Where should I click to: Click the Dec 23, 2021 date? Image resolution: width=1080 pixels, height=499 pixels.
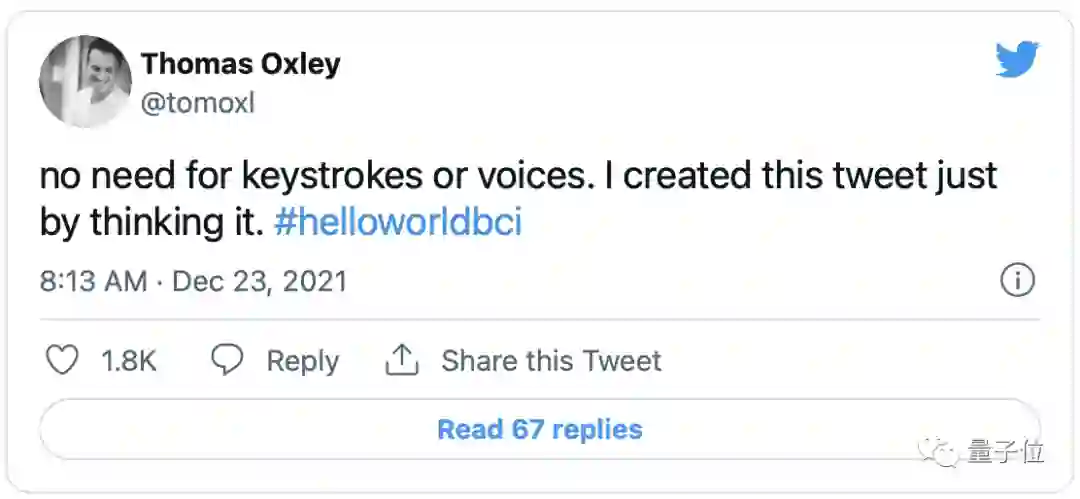click(x=259, y=282)
